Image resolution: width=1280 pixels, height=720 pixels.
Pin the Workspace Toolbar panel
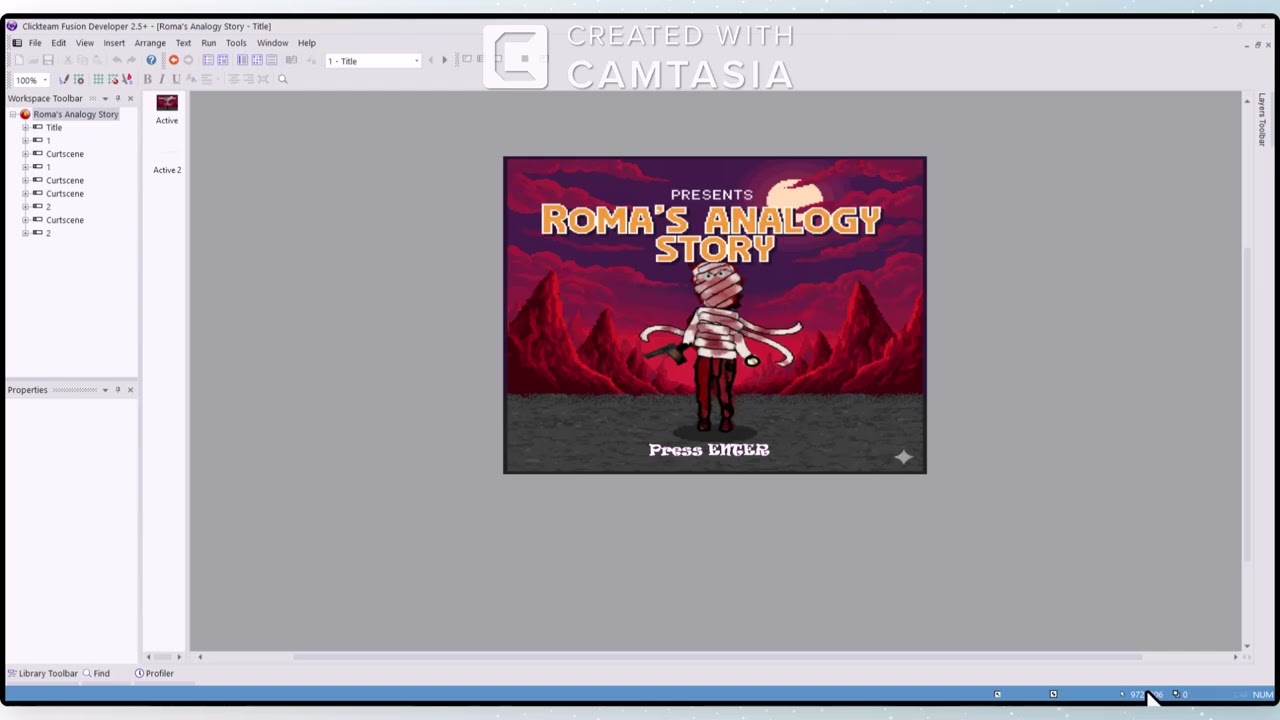coord(117,98)
